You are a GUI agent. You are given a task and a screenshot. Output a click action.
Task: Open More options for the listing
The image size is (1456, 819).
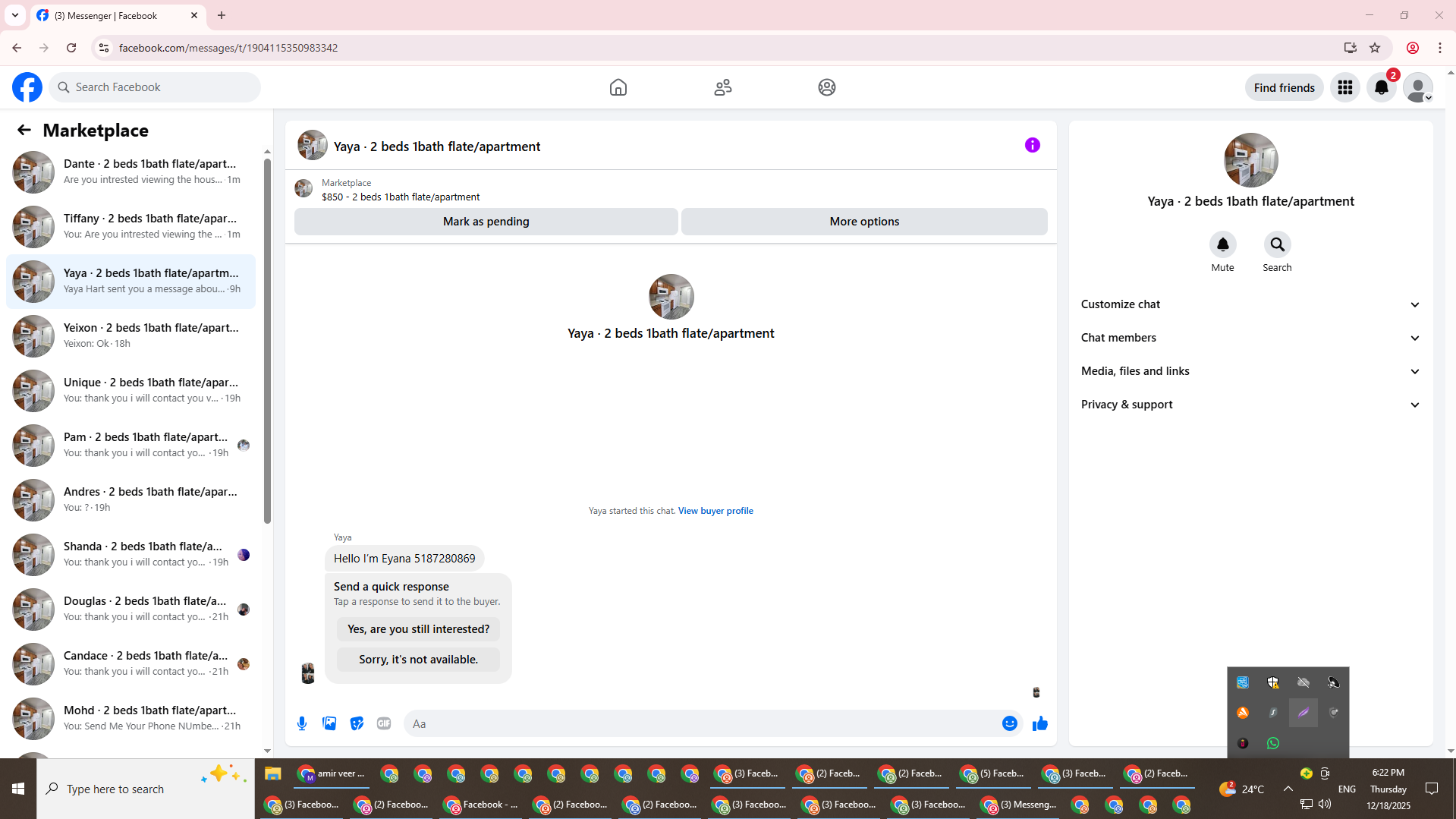point(864,222)
